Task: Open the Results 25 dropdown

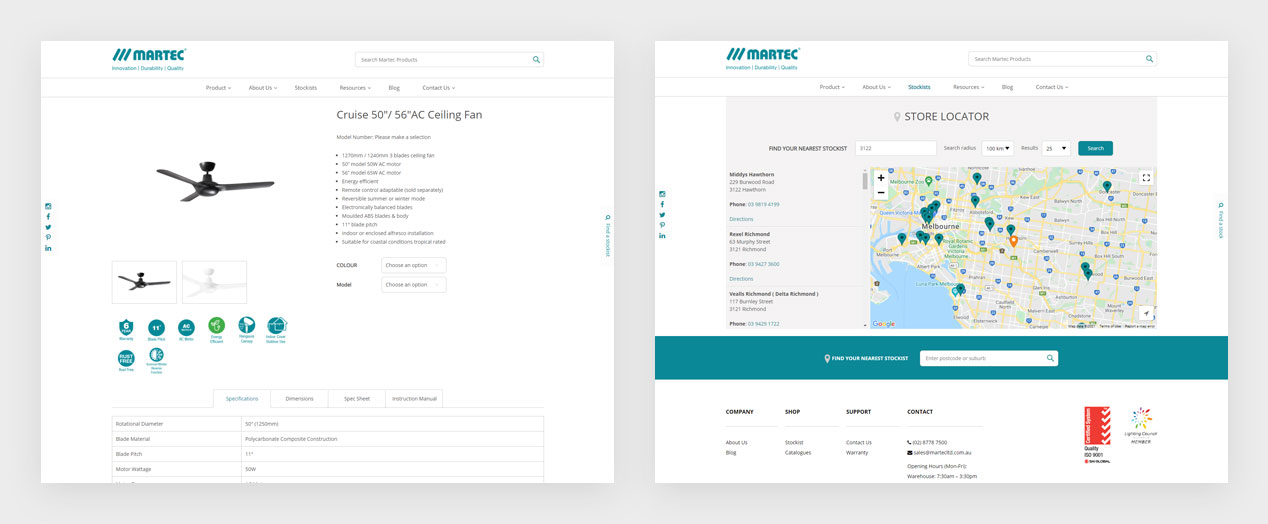Action: [1056, 148]
